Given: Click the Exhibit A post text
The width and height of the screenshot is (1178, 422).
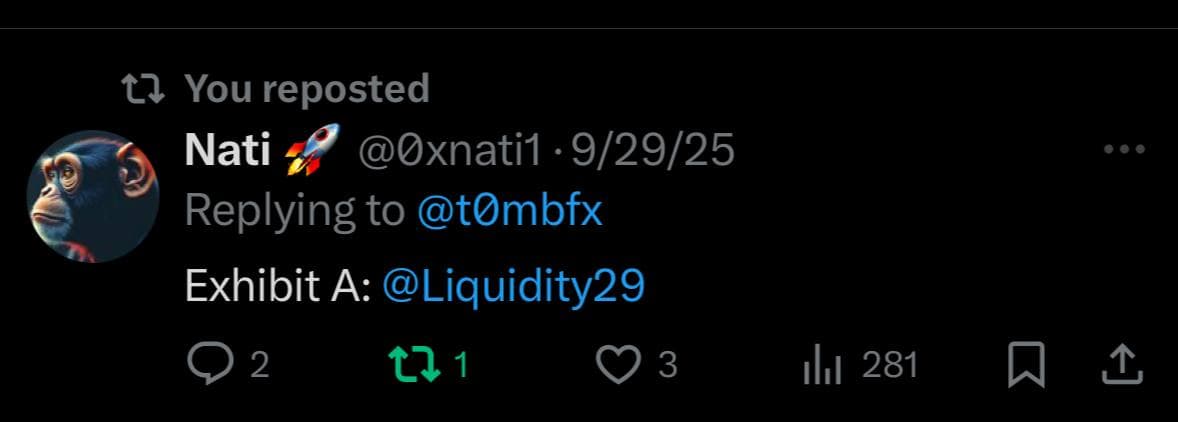Looking at the screenshot, I should pyautogui.click(x=278, y=286).
